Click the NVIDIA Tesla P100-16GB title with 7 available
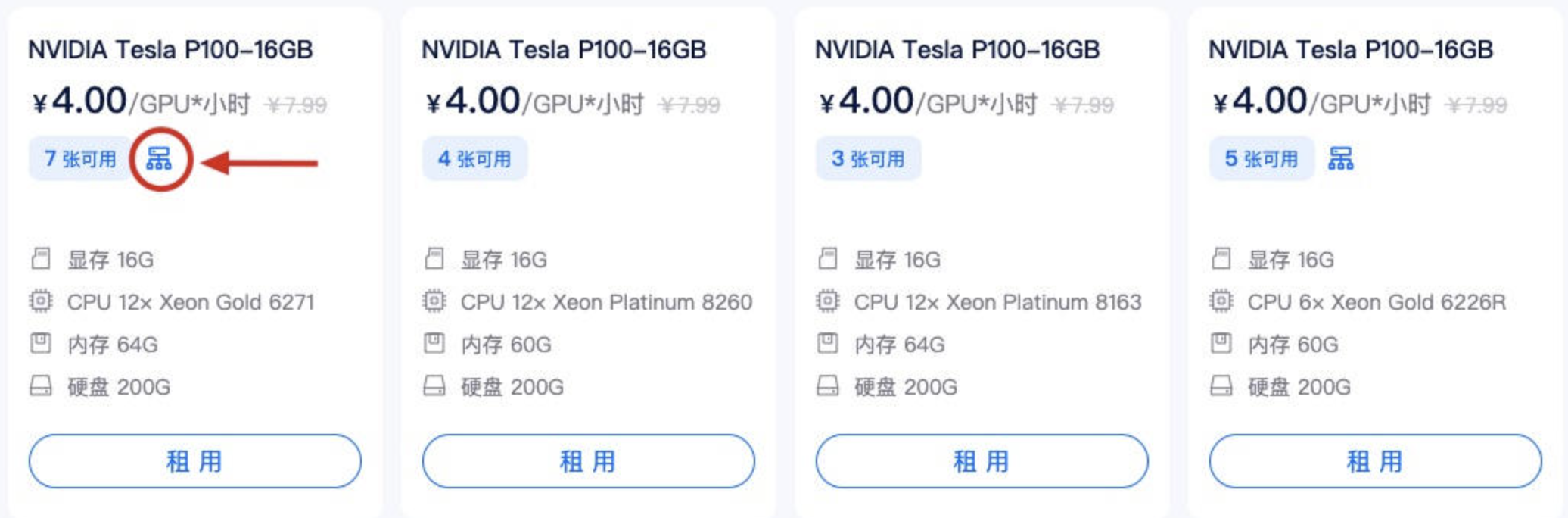Image resolution: width=1568 pixels, height=518 pixels. coord(170,50)
